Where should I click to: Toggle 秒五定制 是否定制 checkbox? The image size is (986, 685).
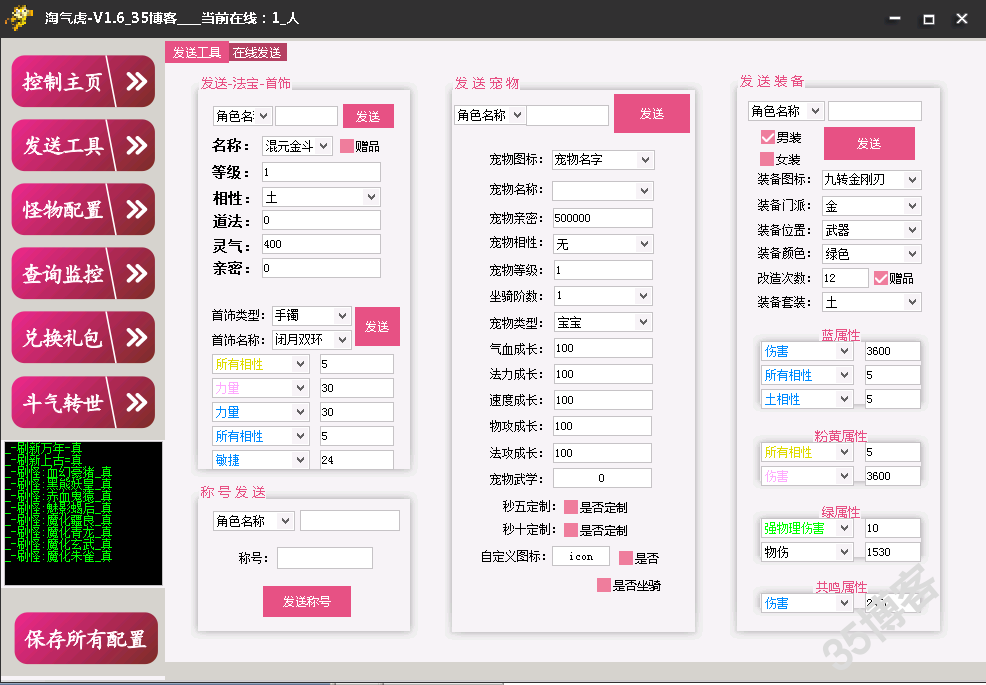point(571,507)
